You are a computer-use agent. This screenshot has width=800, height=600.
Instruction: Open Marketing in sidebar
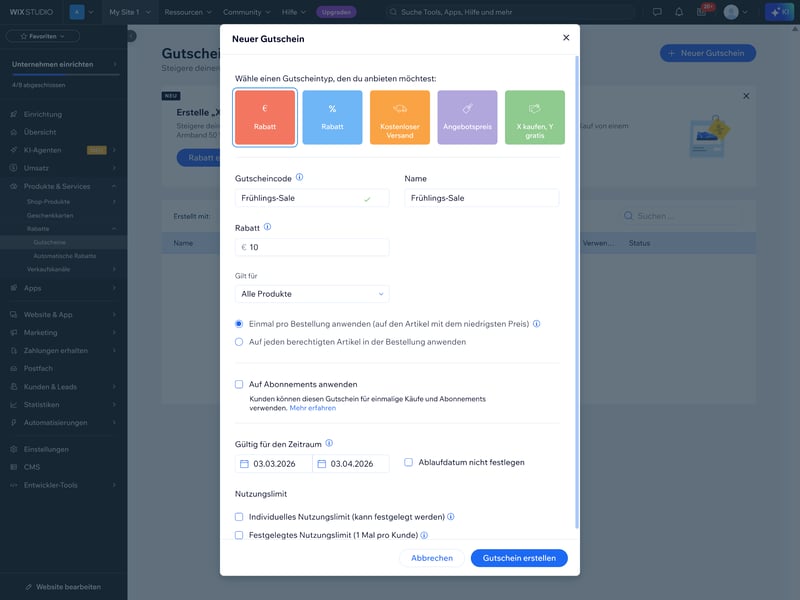pyautogui.click(x=64, y=333)
